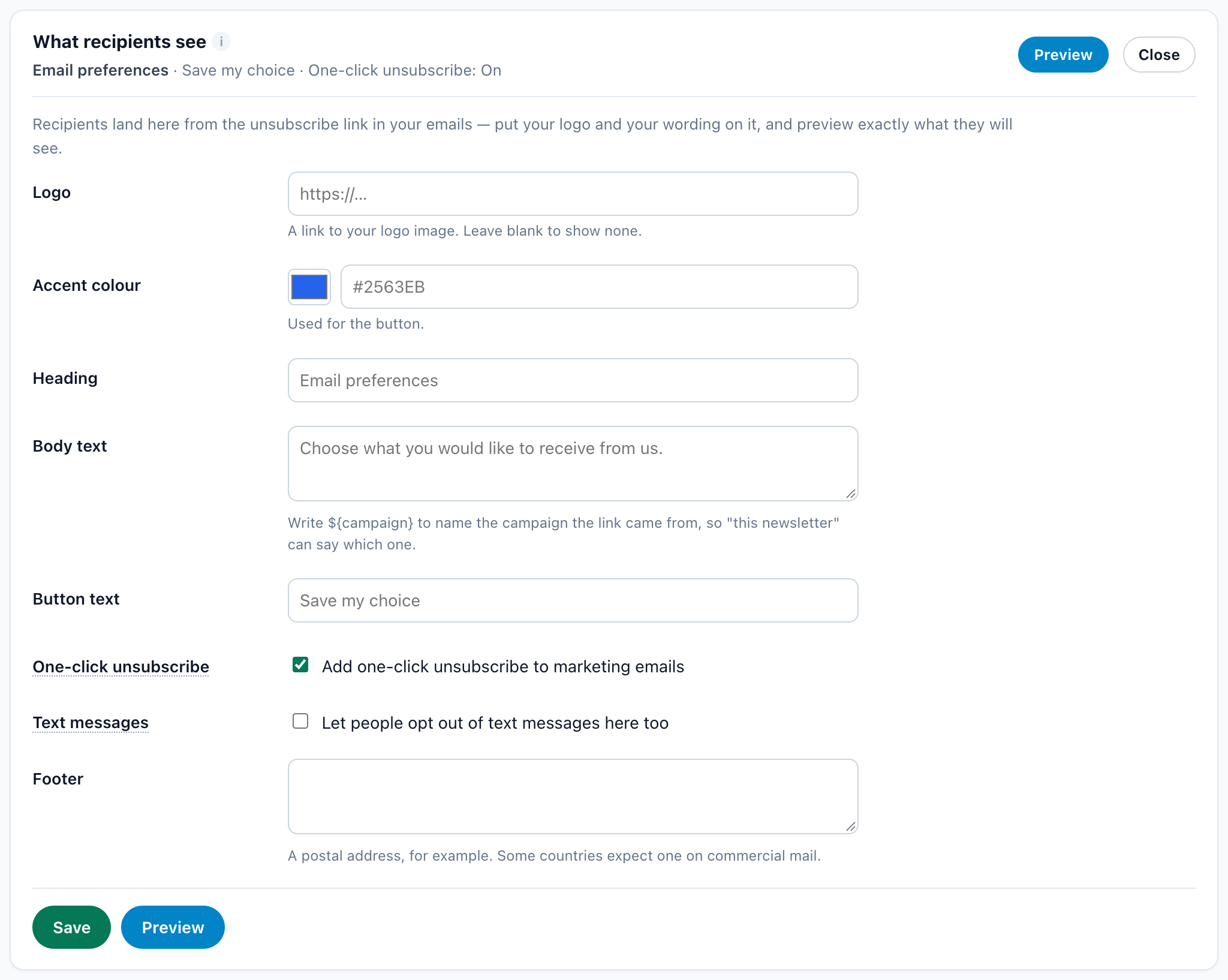Click the postal address hint under Footer
Viewport: 1228px width, 980px height.
point(554,856)
